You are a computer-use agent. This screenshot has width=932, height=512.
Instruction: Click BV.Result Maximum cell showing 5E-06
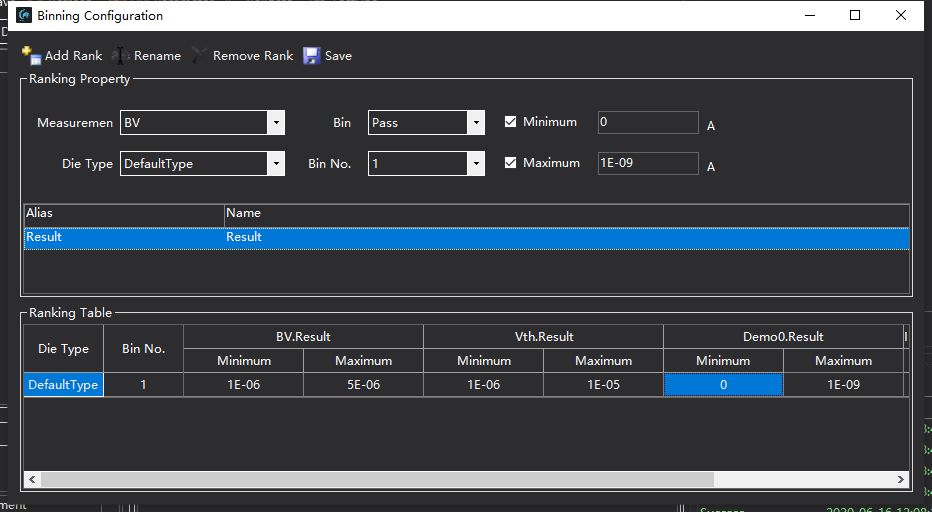[363, 385]
